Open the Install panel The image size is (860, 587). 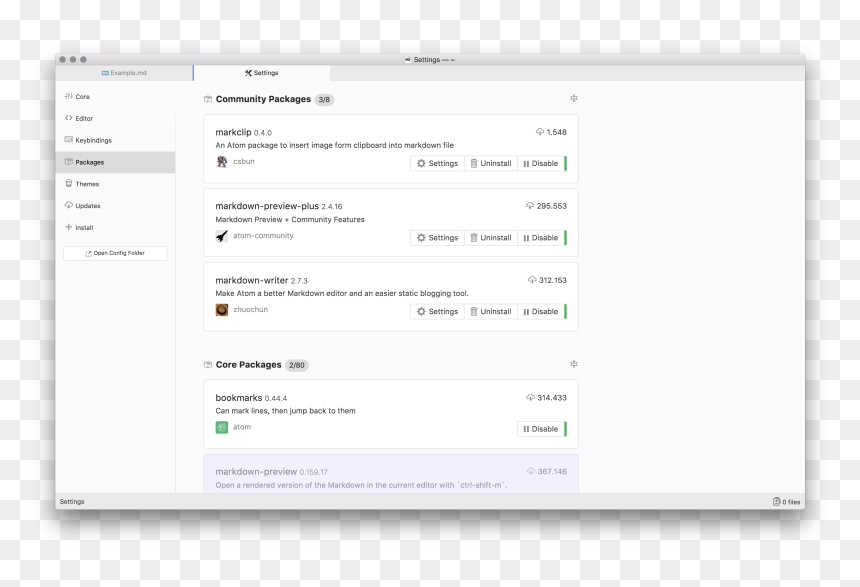(x=115, y=227)
